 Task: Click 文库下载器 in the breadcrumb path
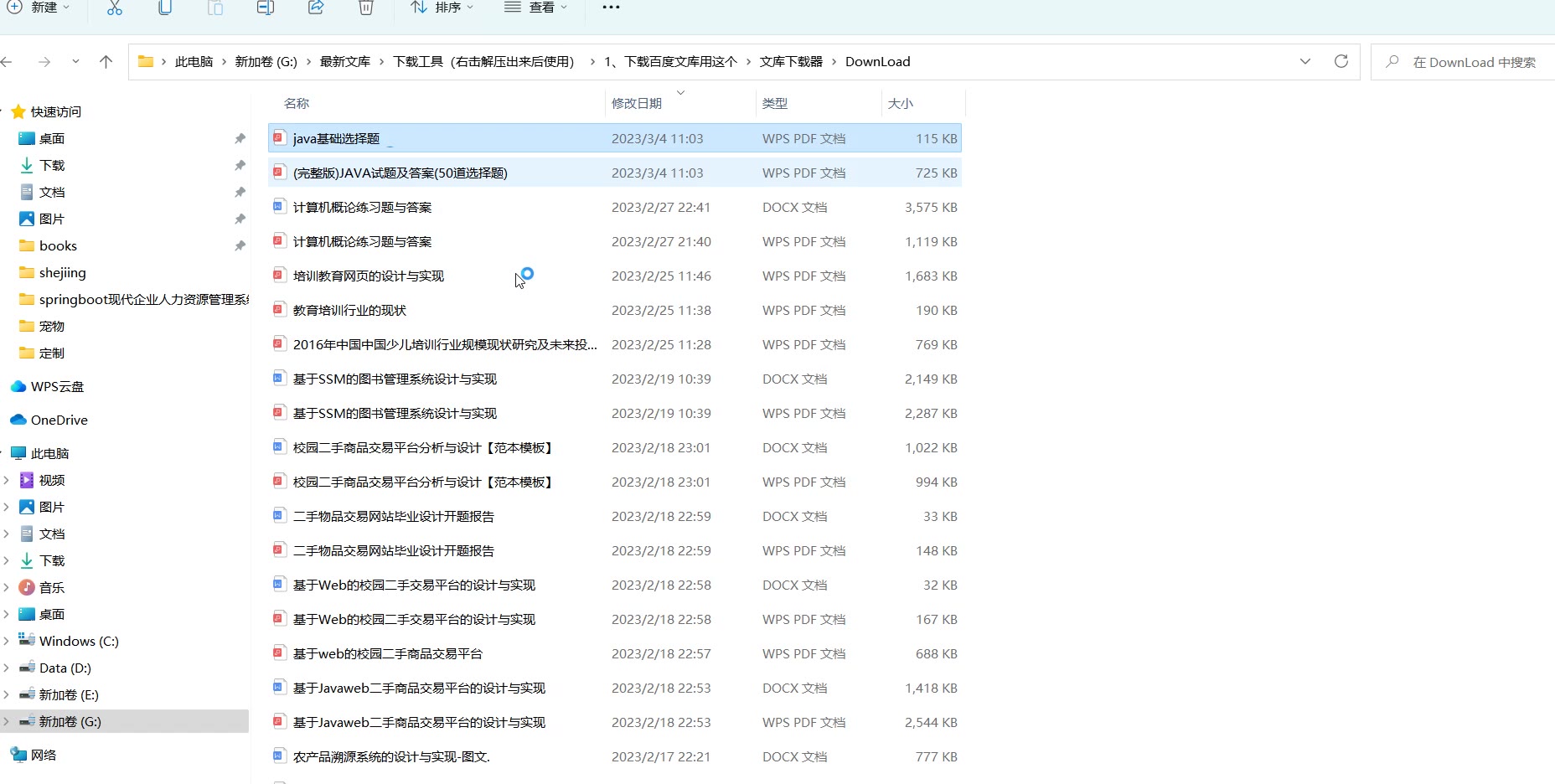(x=791, y=61)
